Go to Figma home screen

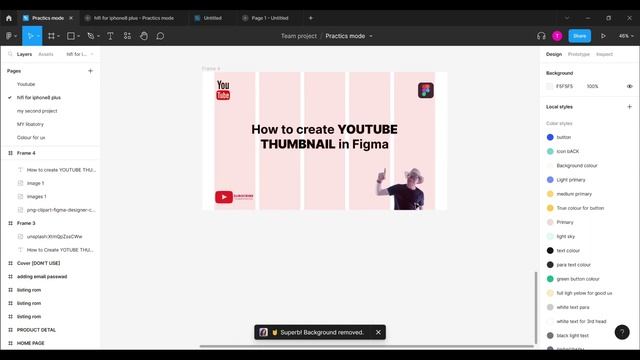point(9,18)
